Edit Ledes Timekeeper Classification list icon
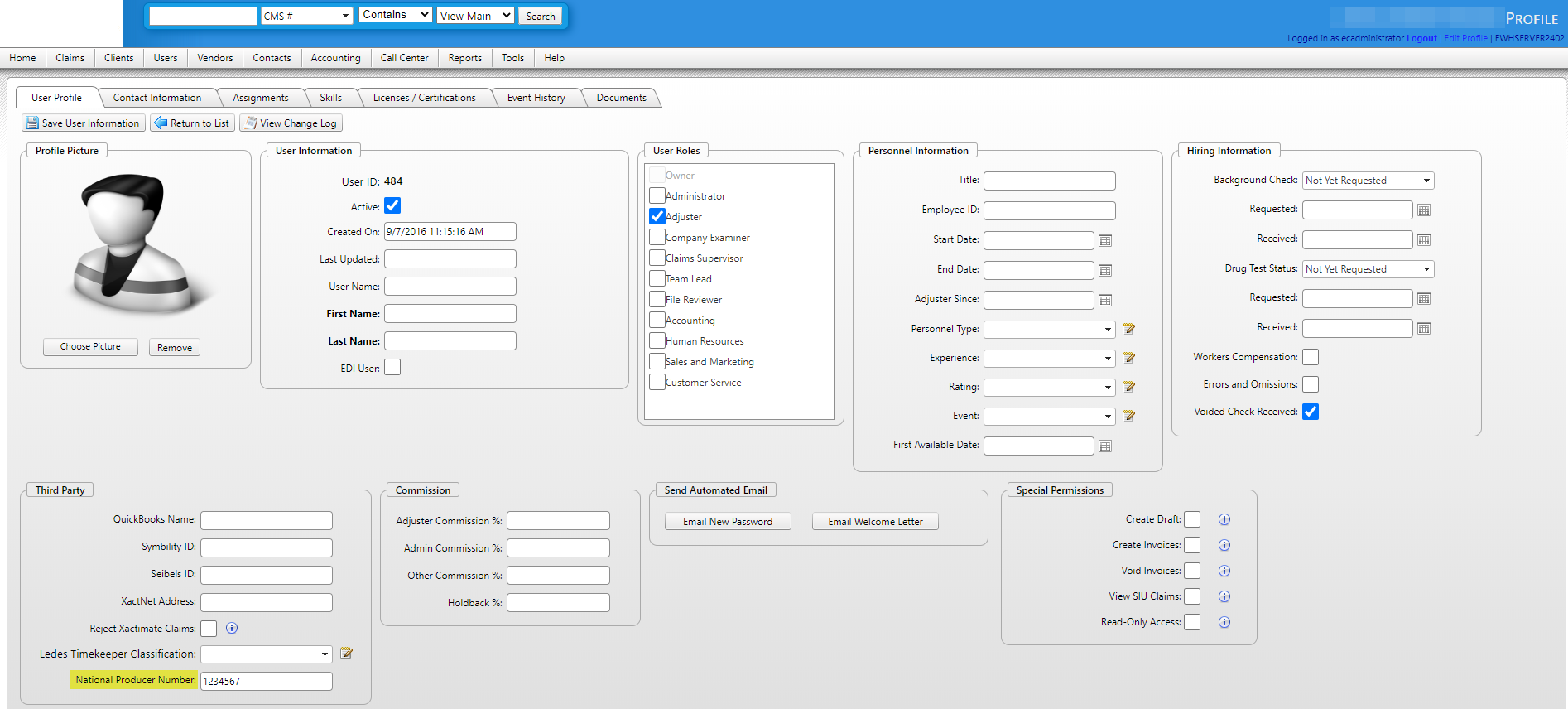This screenshot has width=1568, height=709. [346, 654]
